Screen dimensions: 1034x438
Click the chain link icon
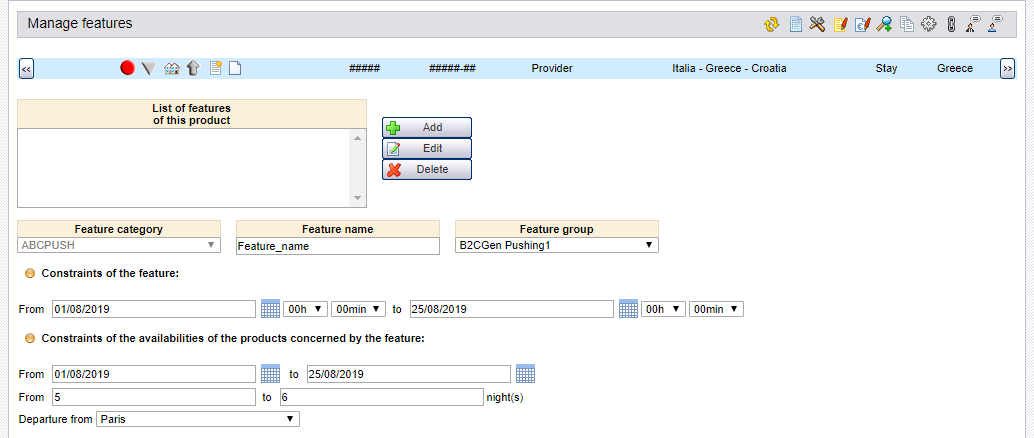951,24
